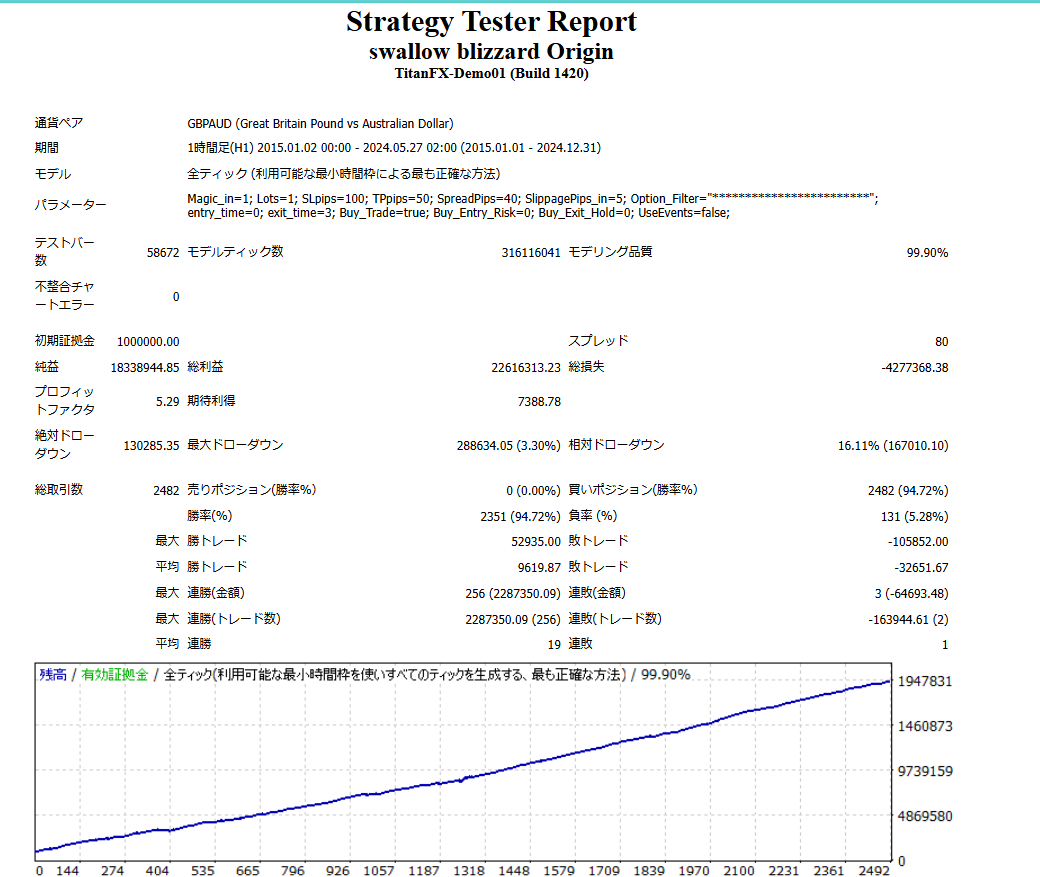The width and height of the screenshot is (1040, 877).
Task: Select the 全ティック model description text
Action: (344, 174)
